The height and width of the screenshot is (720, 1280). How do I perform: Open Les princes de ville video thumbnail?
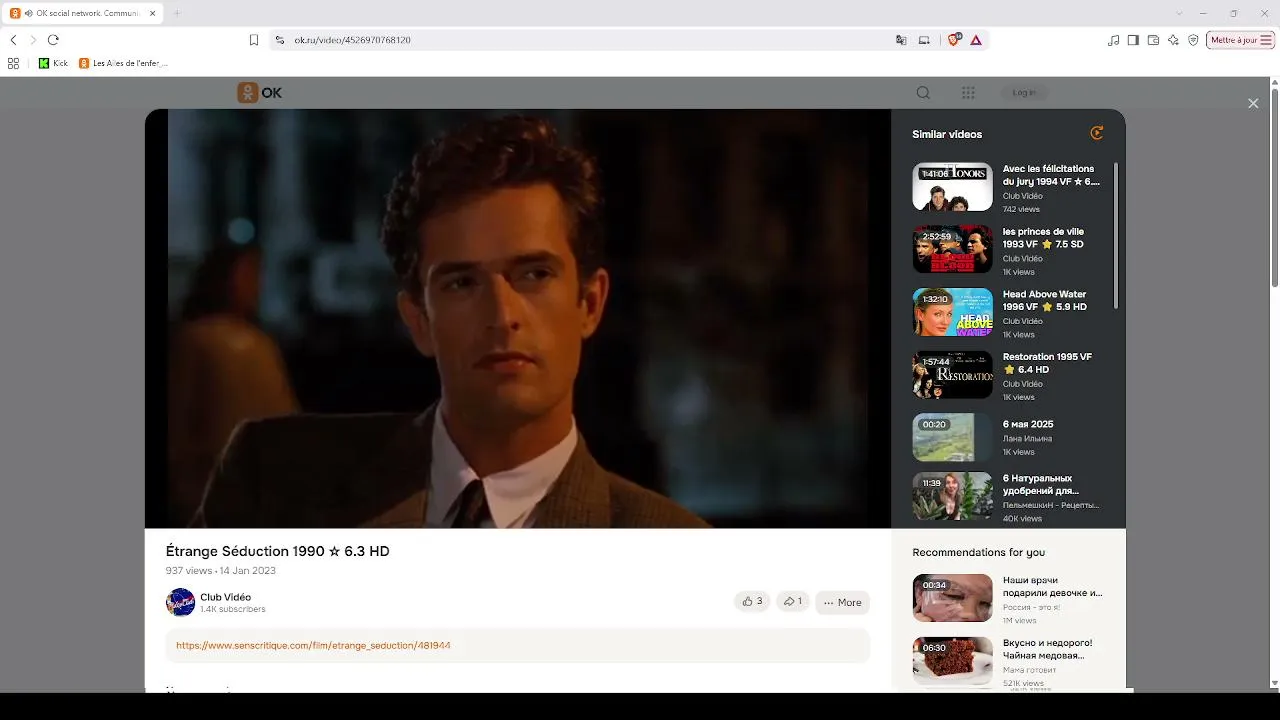(952, 249)
